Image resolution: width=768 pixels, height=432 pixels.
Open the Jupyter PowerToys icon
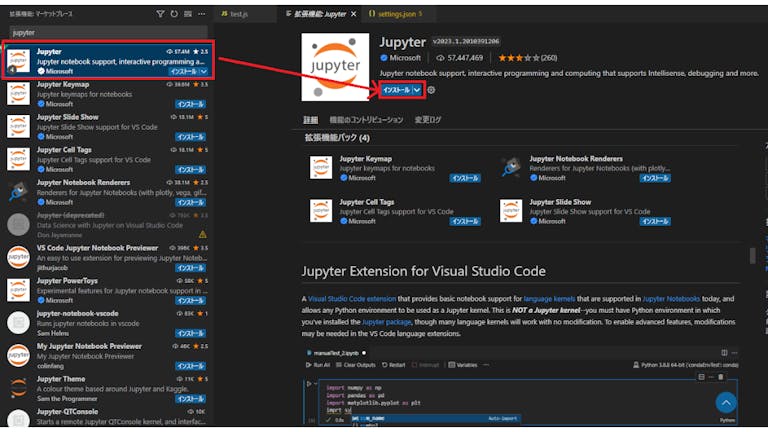[18, 290]
